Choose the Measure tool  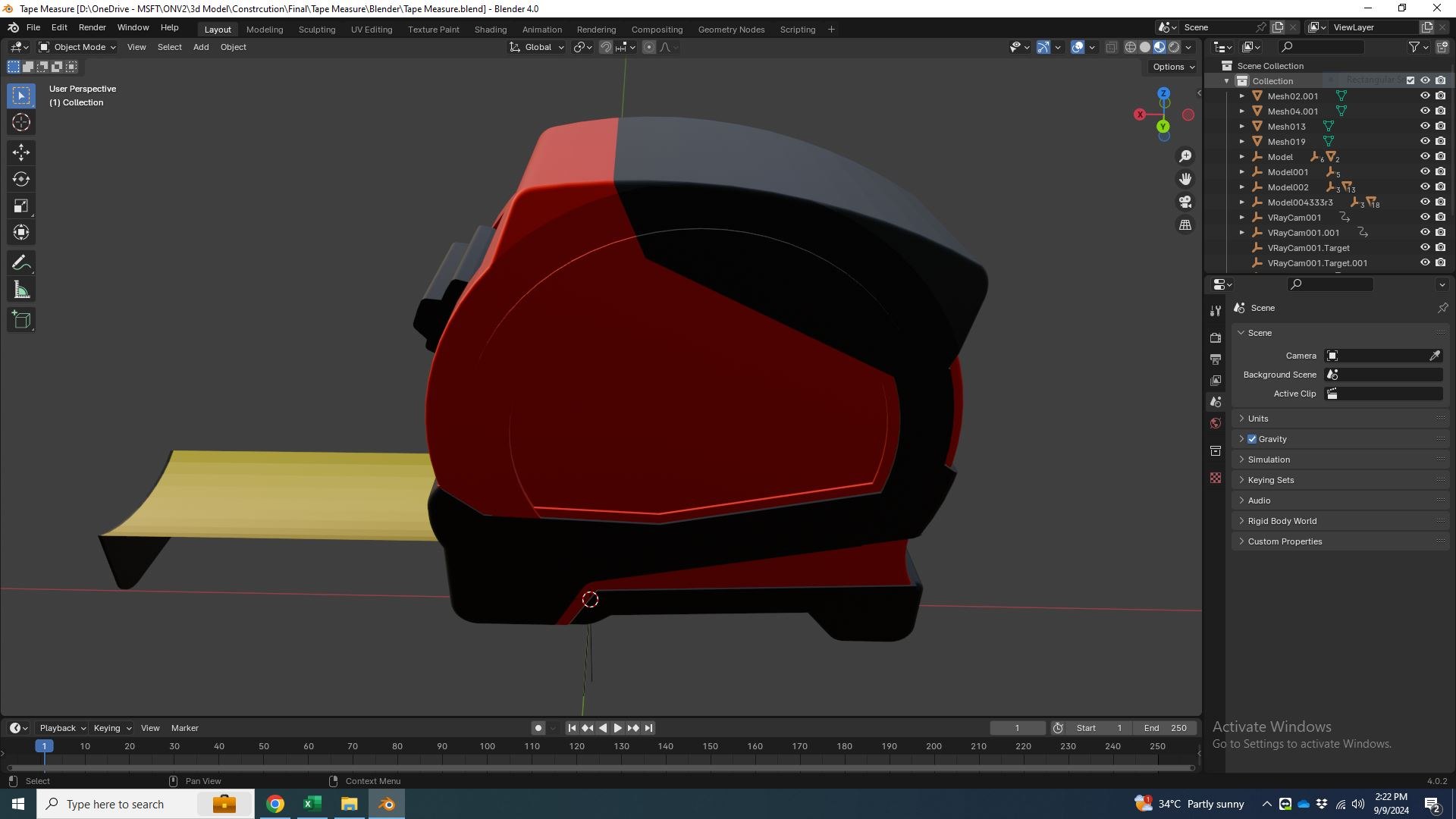tap(21, 290)
